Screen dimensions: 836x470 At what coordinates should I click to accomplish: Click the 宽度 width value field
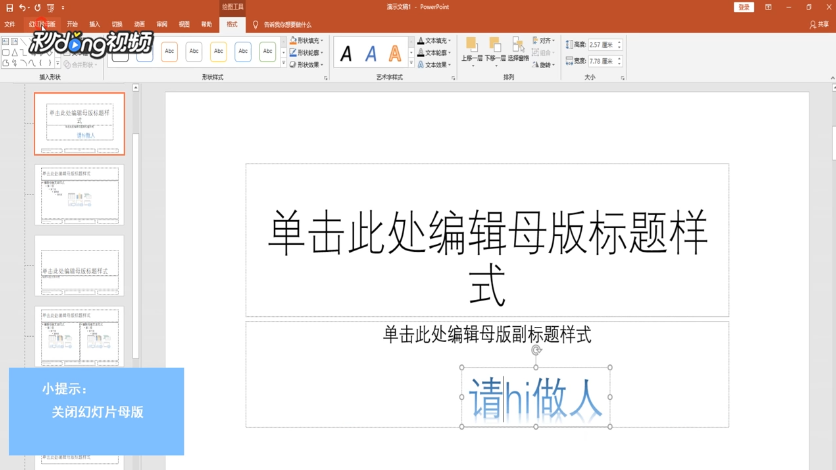(602, 61)
